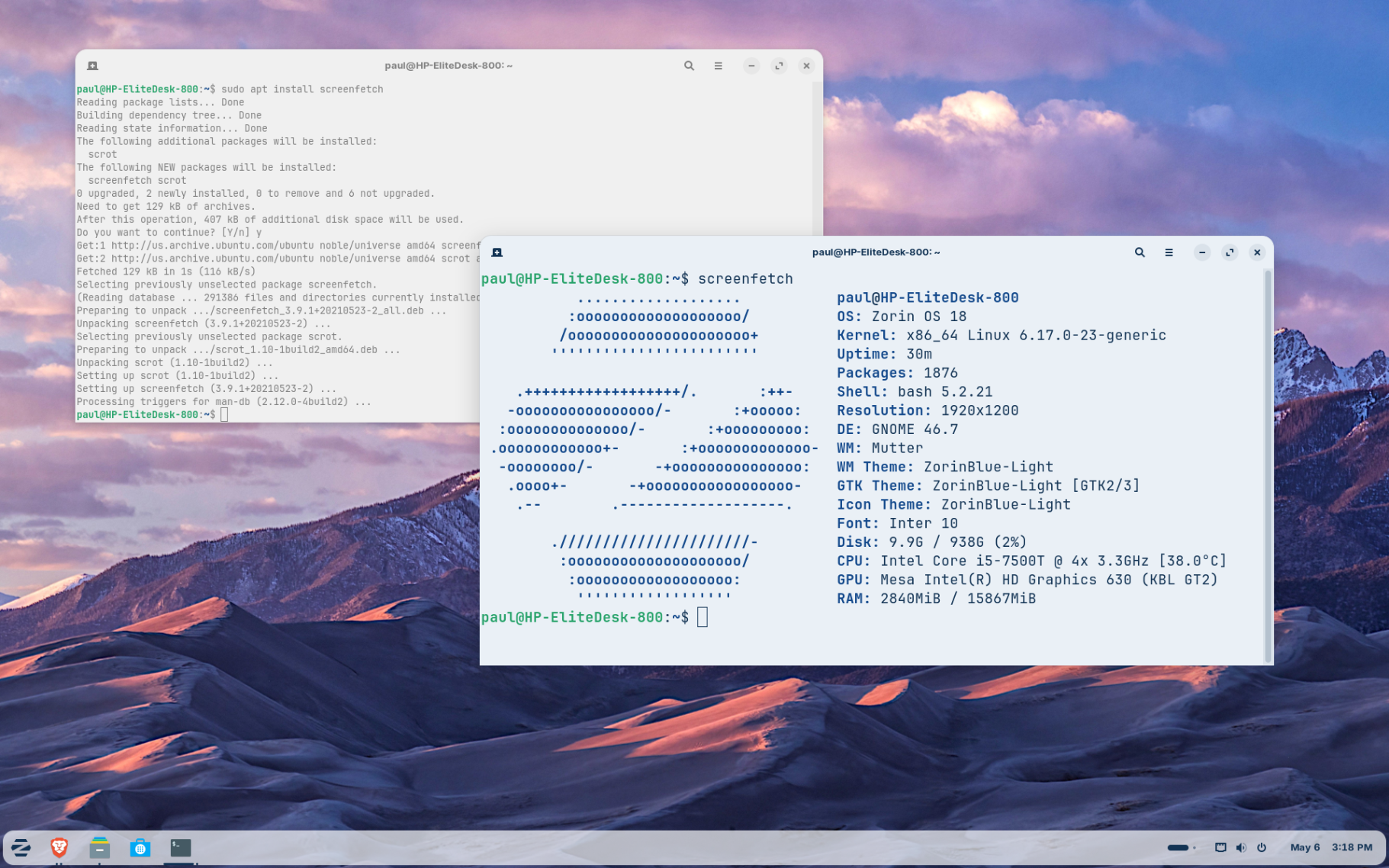The image size is (1389, 868).
Task: Click the 'WM: Mutter' line
Action: pyautogui.click(x=879, y=448)
